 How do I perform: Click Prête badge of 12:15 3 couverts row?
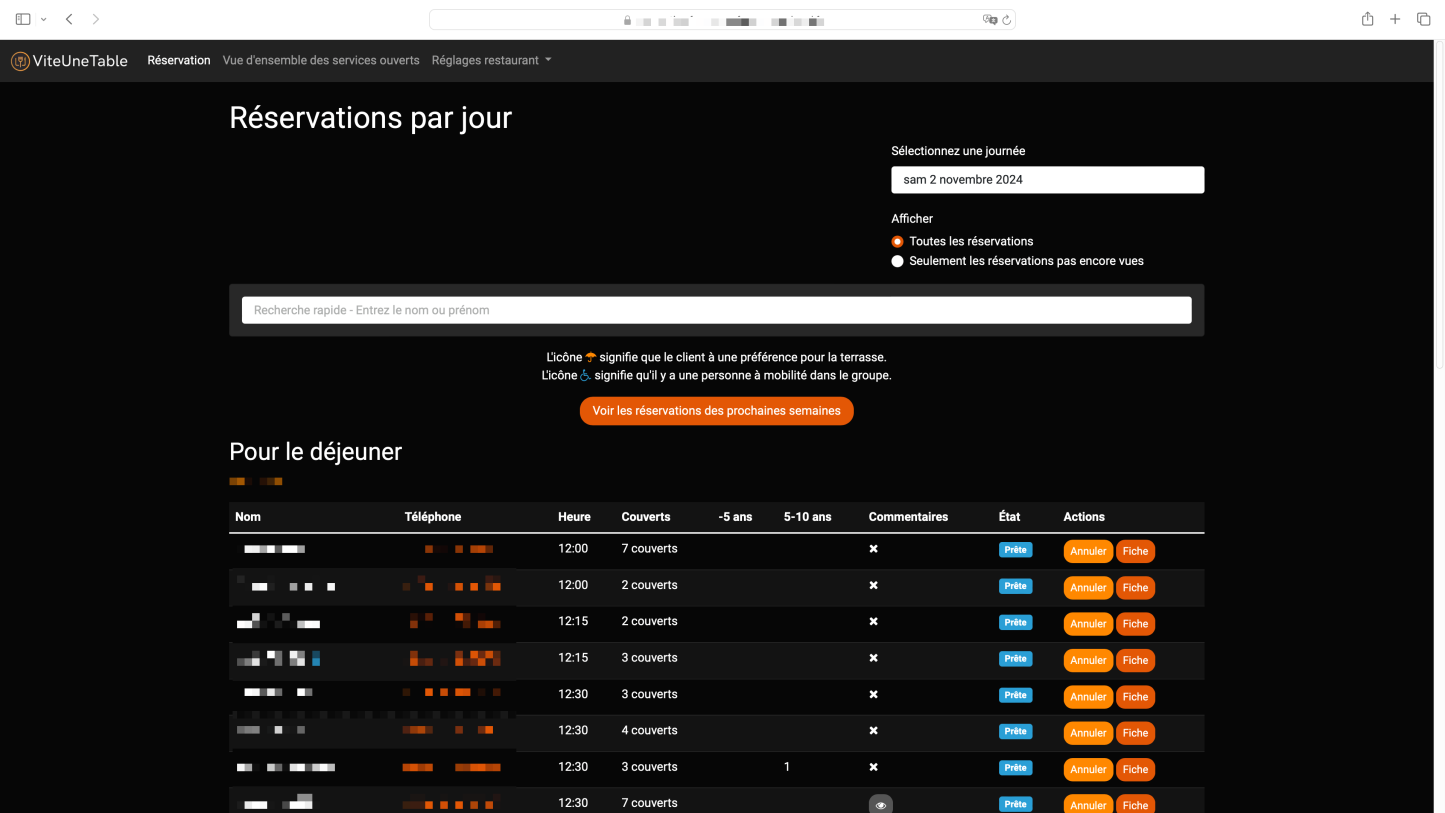1015,659
